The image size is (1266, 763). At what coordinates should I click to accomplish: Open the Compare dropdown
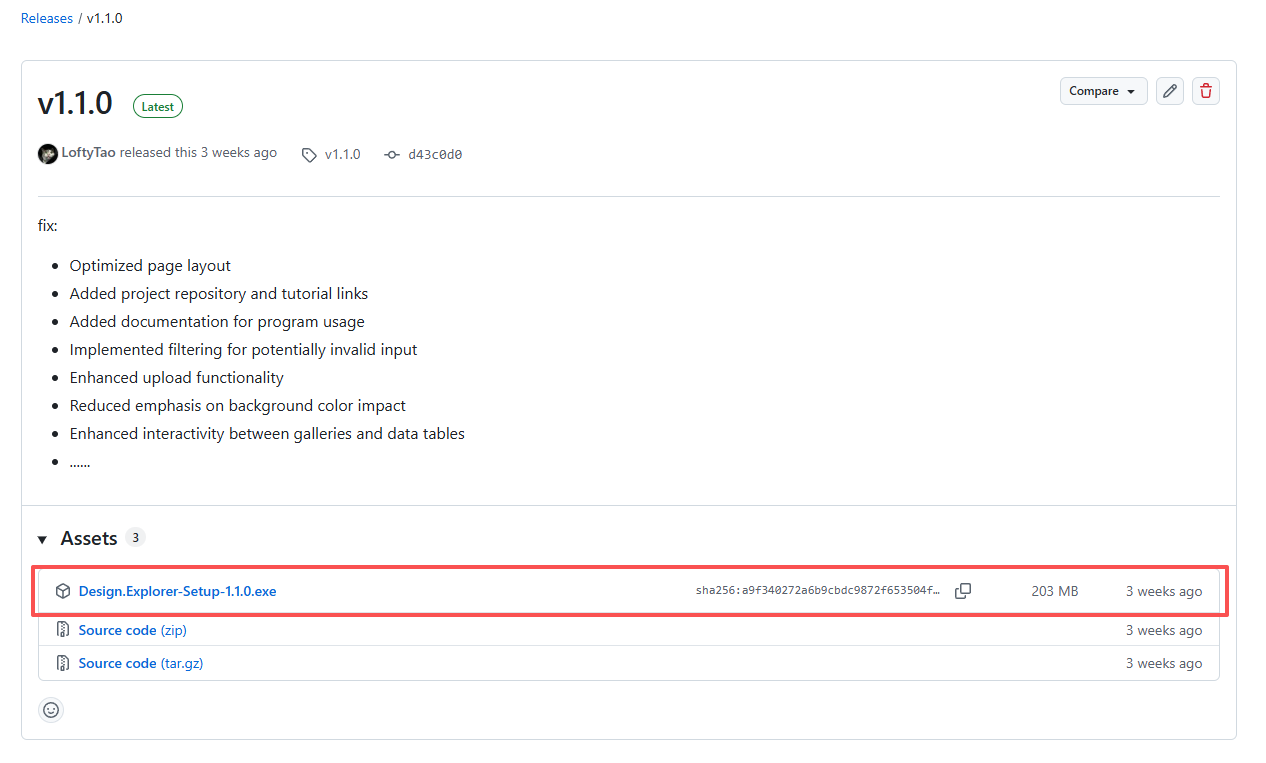click(1103, 91)
